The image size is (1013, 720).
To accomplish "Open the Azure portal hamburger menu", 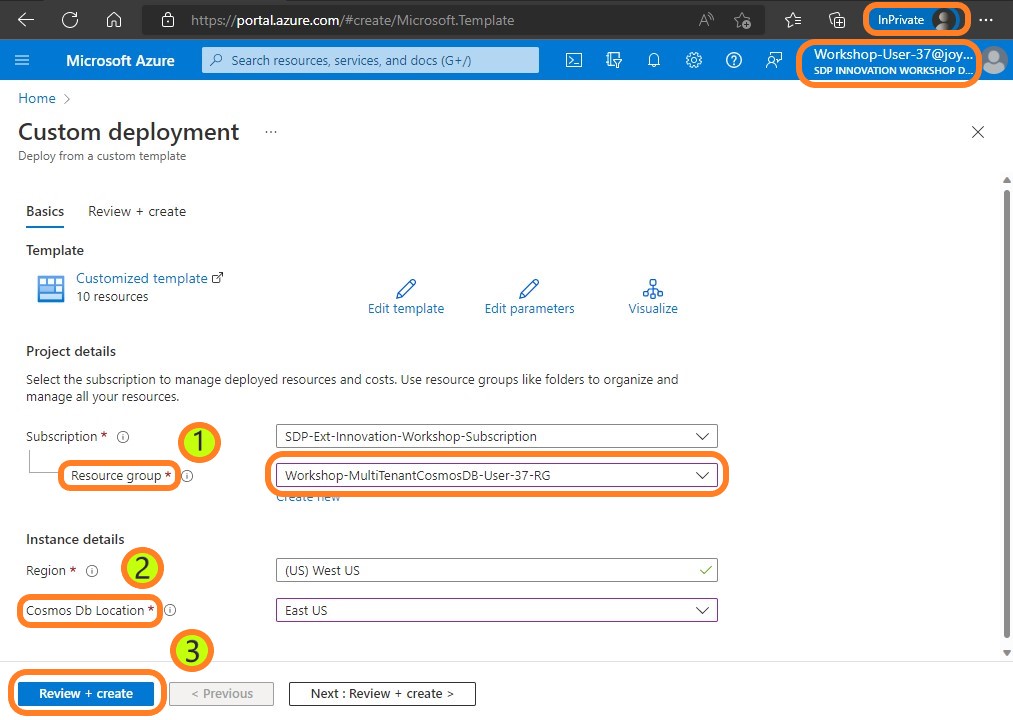I will pos(22,60).
